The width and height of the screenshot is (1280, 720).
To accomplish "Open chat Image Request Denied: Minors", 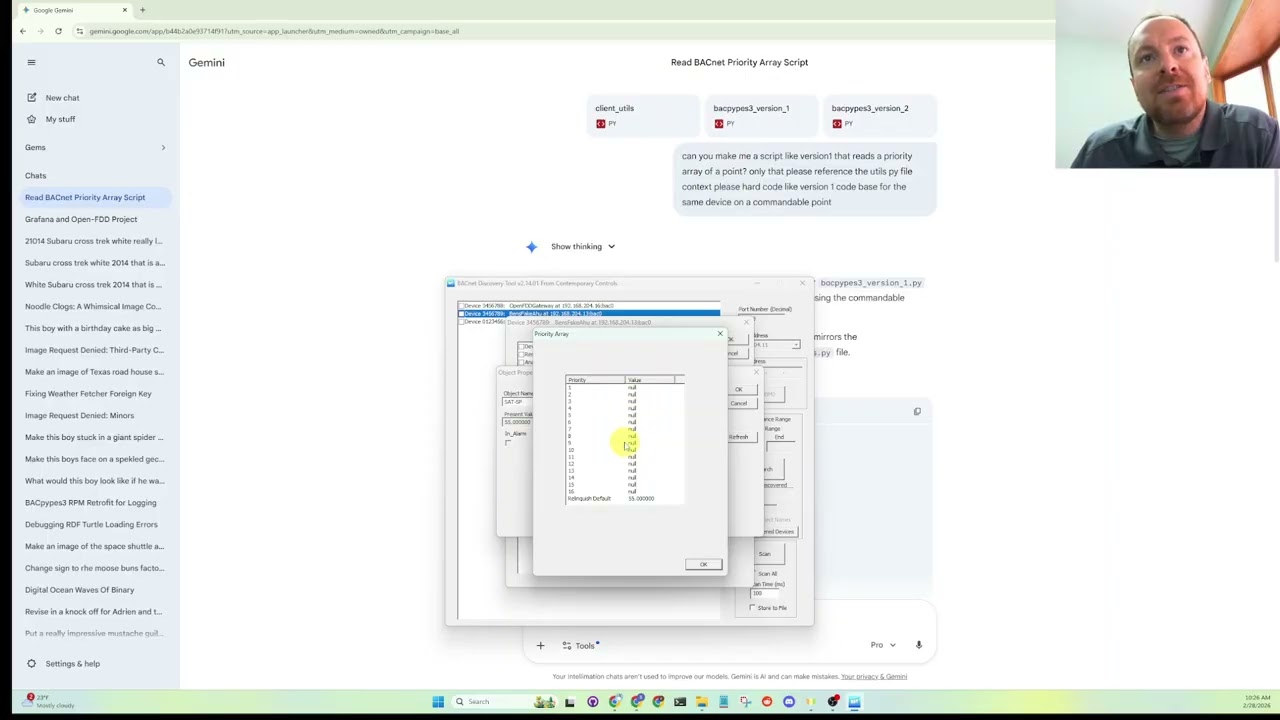I will coord(79,415).
